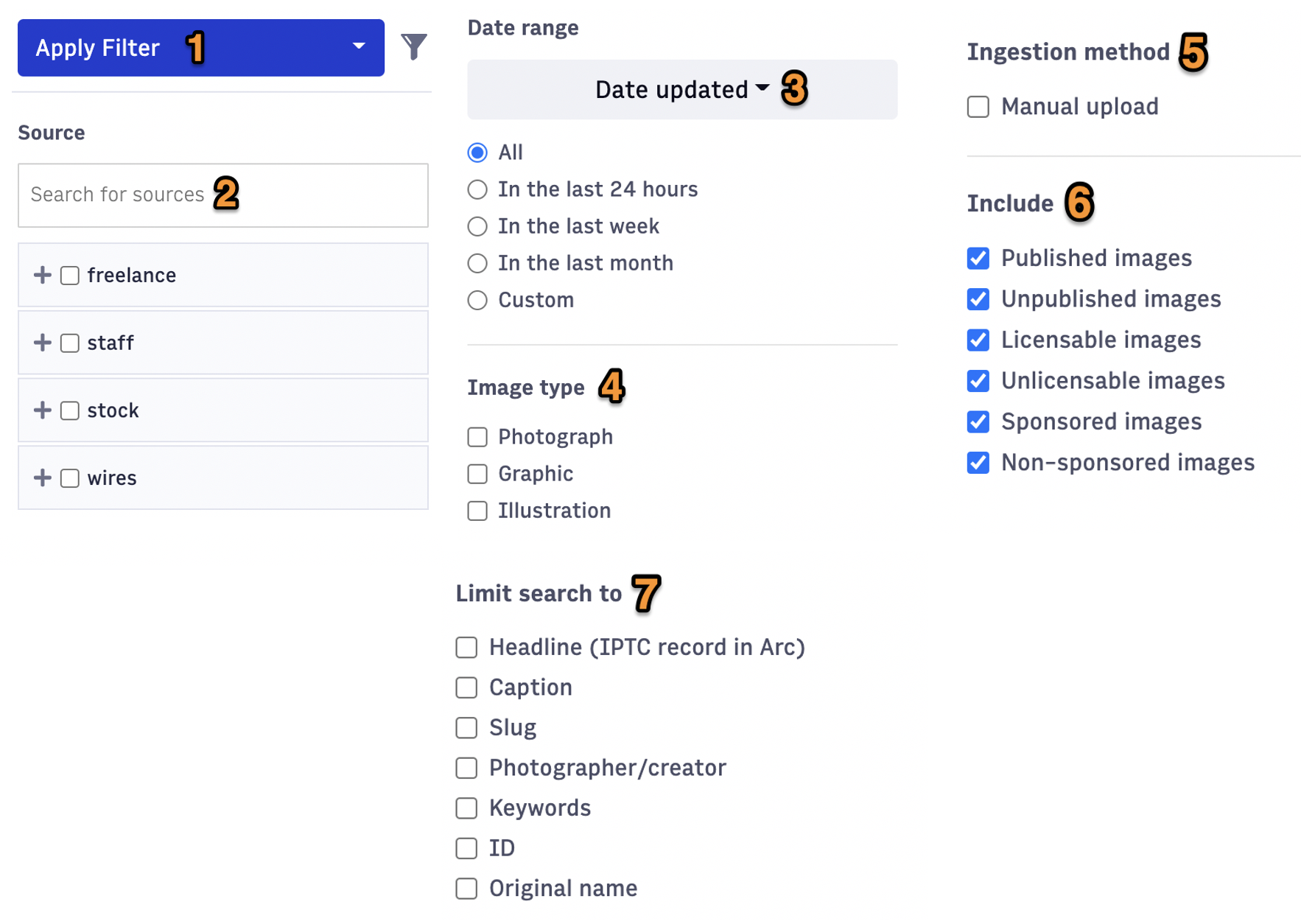
Task: Click the Search for sources field
Action: click(x=223, y=195)
